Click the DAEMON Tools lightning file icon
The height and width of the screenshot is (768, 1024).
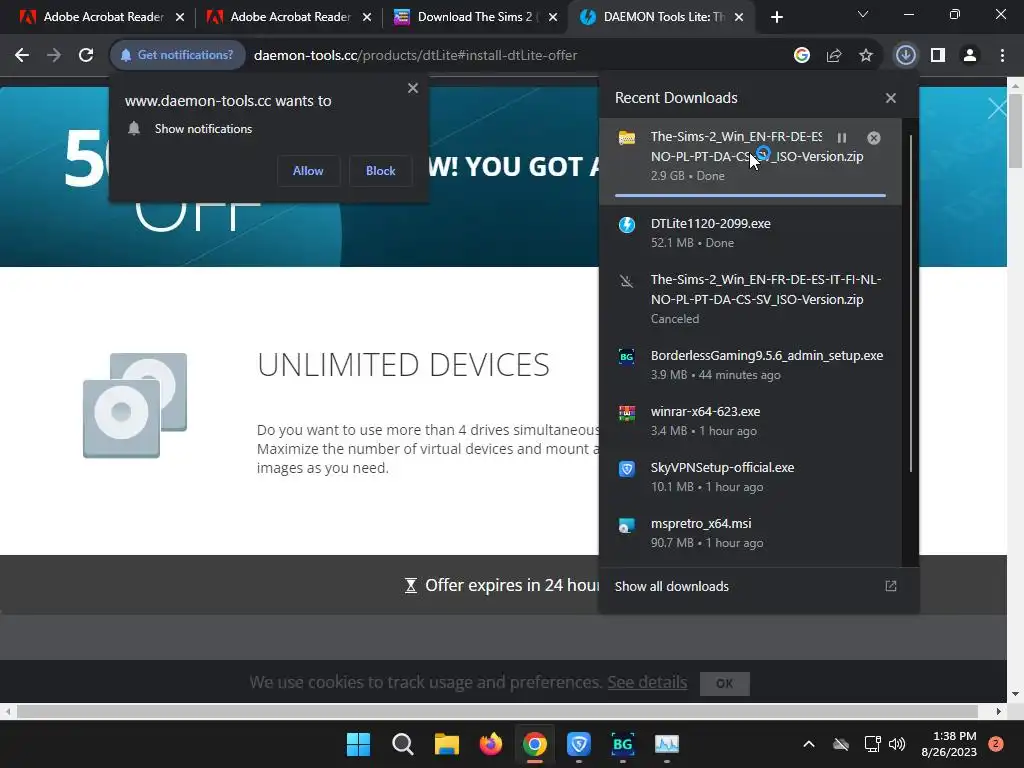tap(627, 225)
